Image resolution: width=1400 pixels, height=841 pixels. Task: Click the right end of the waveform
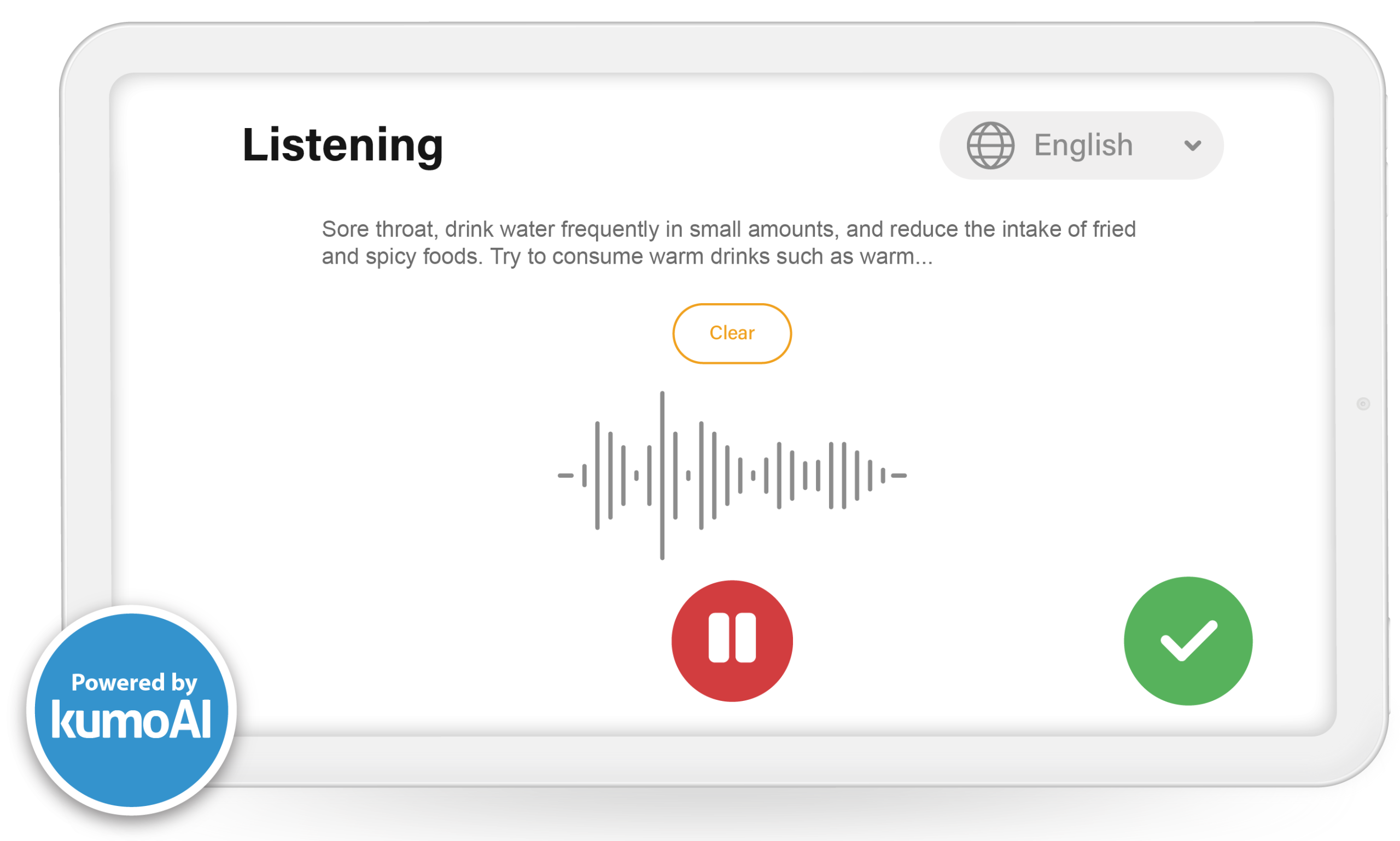tap(899, 475)
